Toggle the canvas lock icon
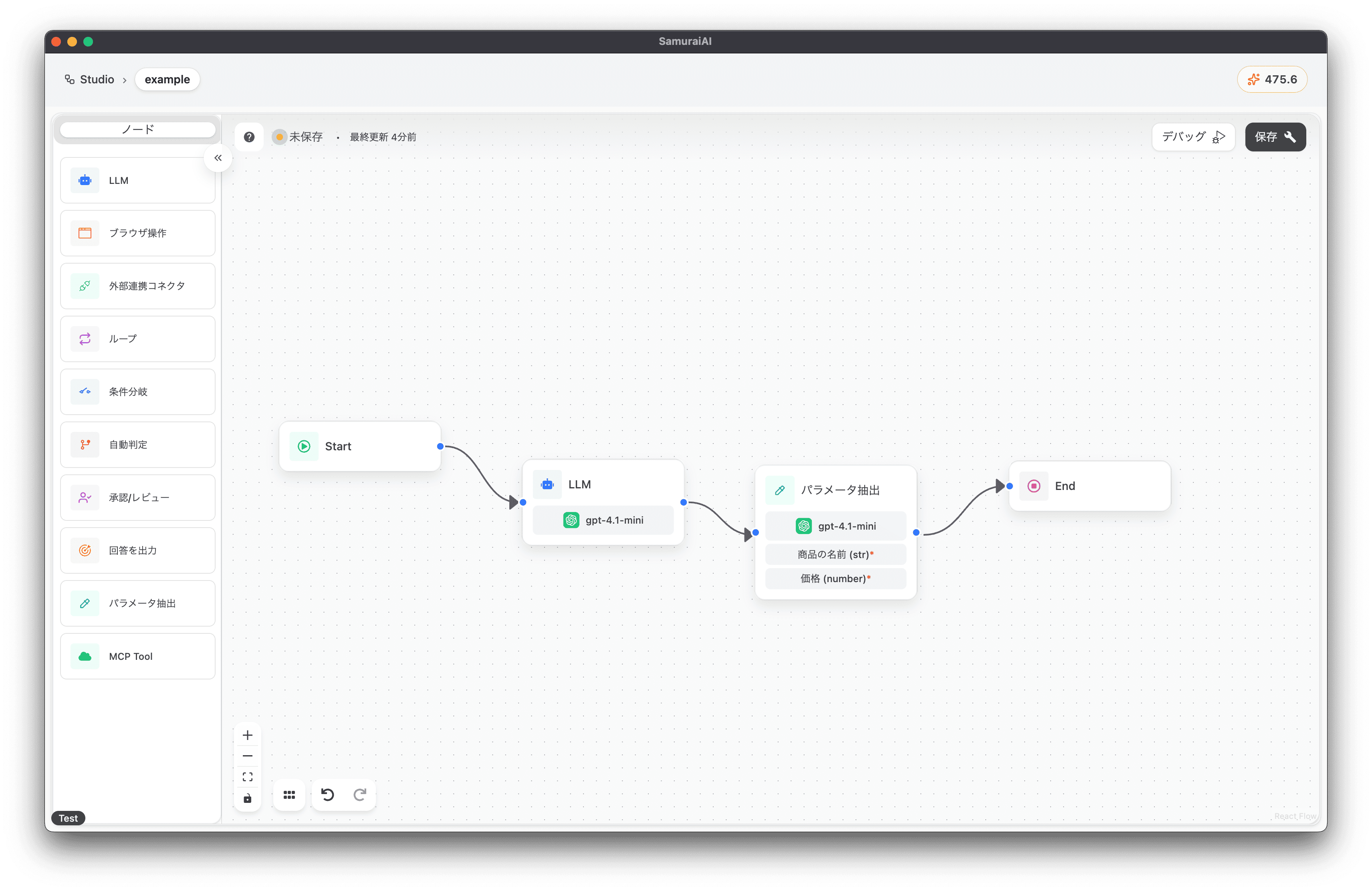 (x=247, y=798)
